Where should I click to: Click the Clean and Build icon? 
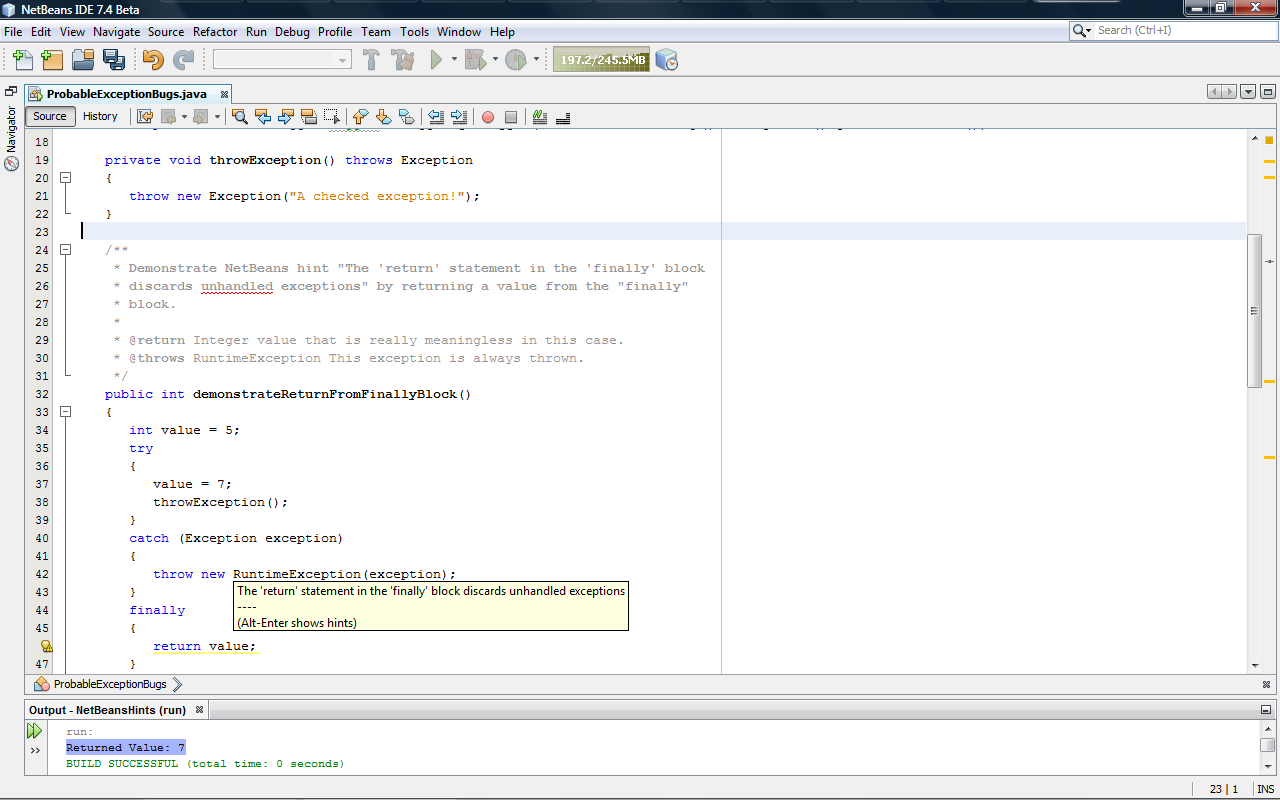coord(403,60)
